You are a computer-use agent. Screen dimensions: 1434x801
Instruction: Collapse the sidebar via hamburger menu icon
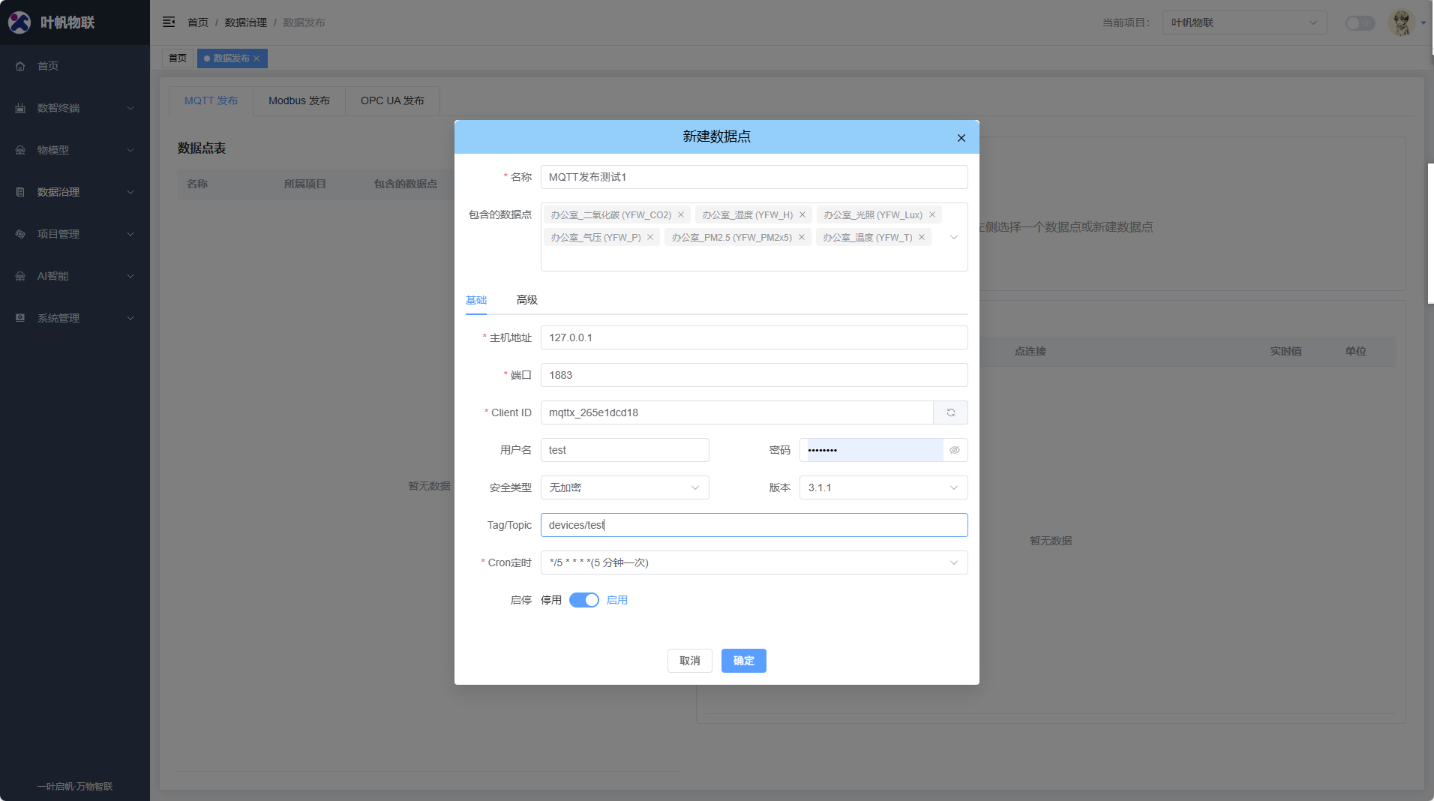[x=168, y=21]
